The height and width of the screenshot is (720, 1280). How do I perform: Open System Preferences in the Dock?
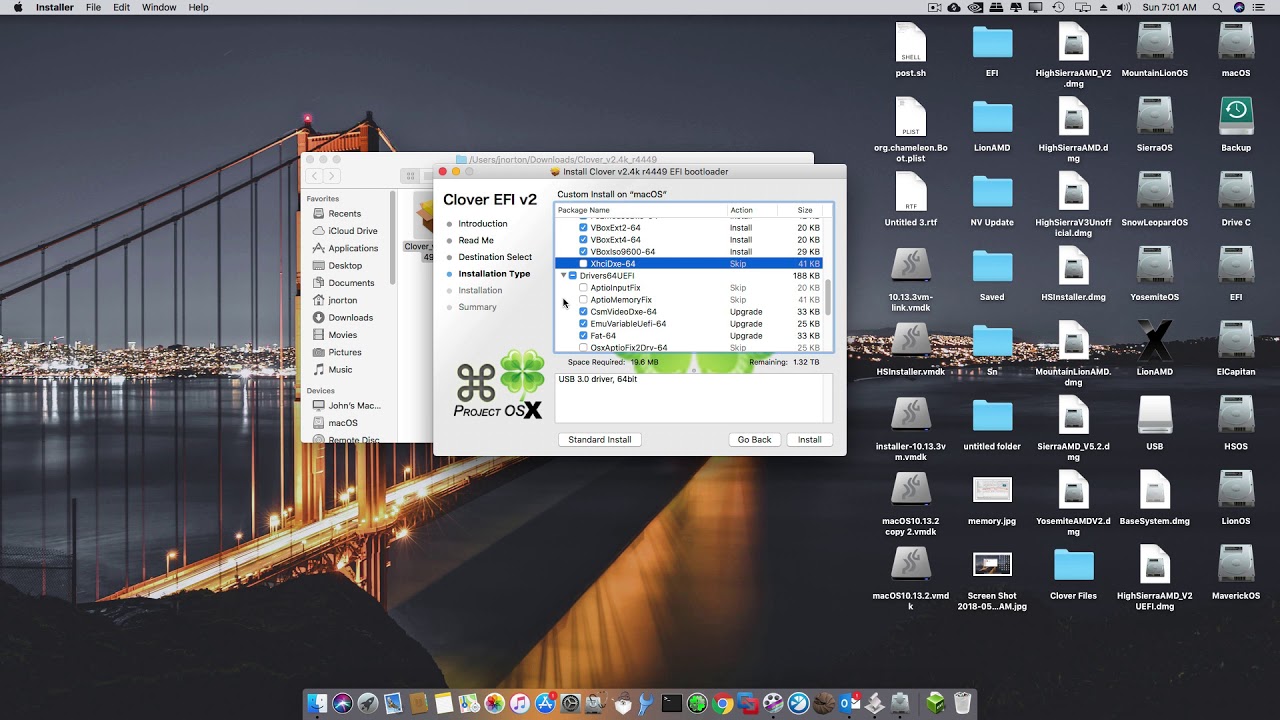571,703
